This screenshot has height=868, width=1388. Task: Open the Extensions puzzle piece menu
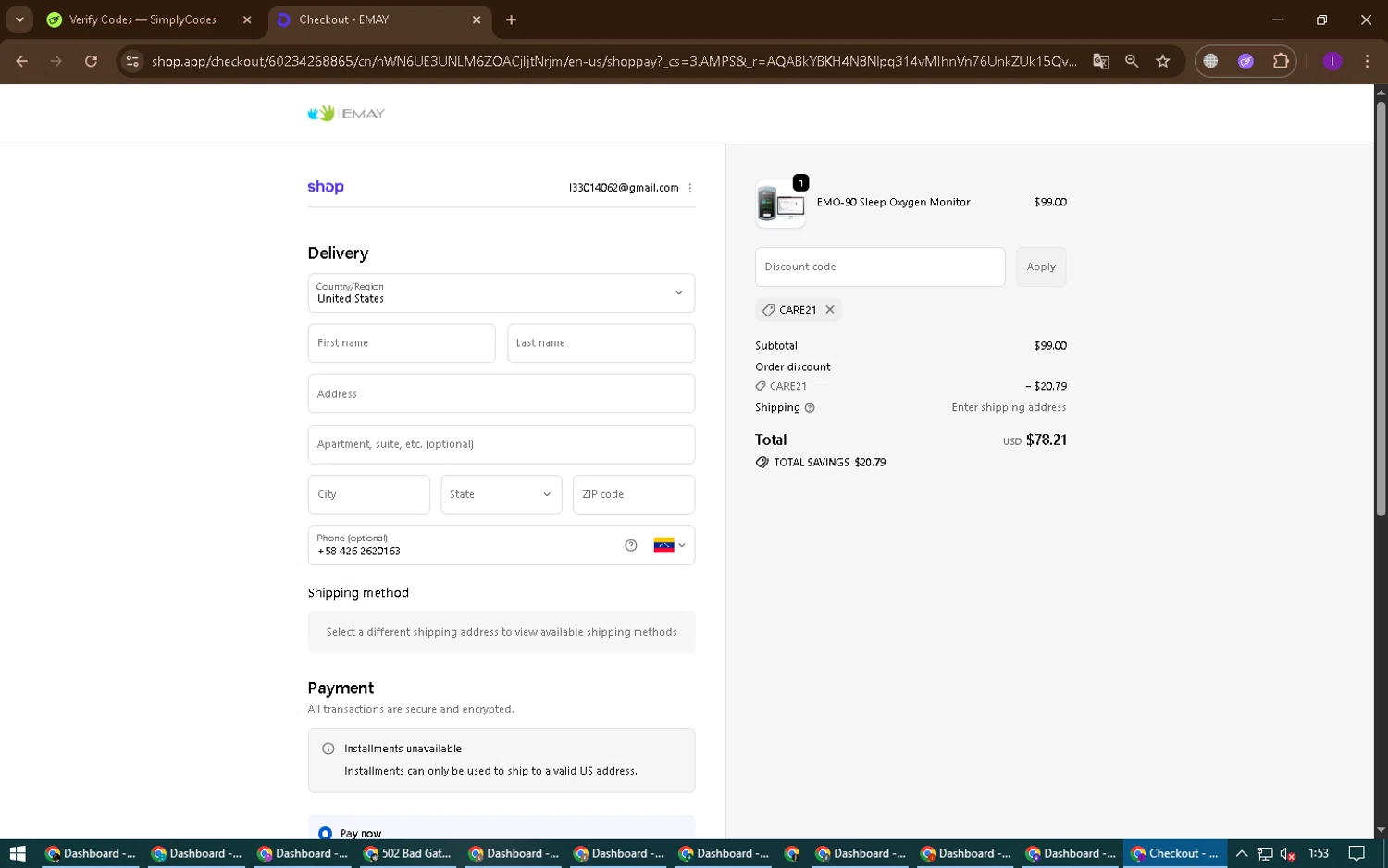click(x=1281, y=61)
